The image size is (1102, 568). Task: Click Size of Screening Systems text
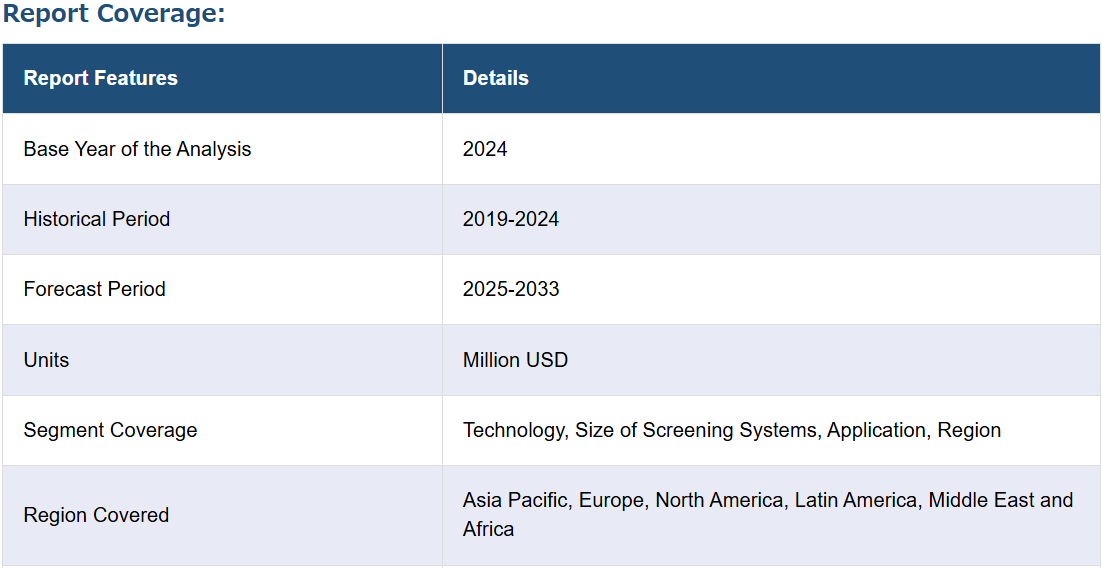pyautogui.click(x=698, y=430)
